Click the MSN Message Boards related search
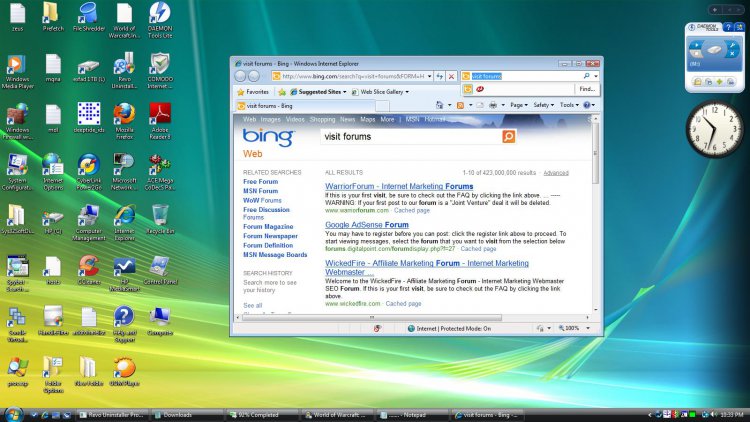Image resolution: width=750 pixels, height=422 pixels. pos(275,255)
